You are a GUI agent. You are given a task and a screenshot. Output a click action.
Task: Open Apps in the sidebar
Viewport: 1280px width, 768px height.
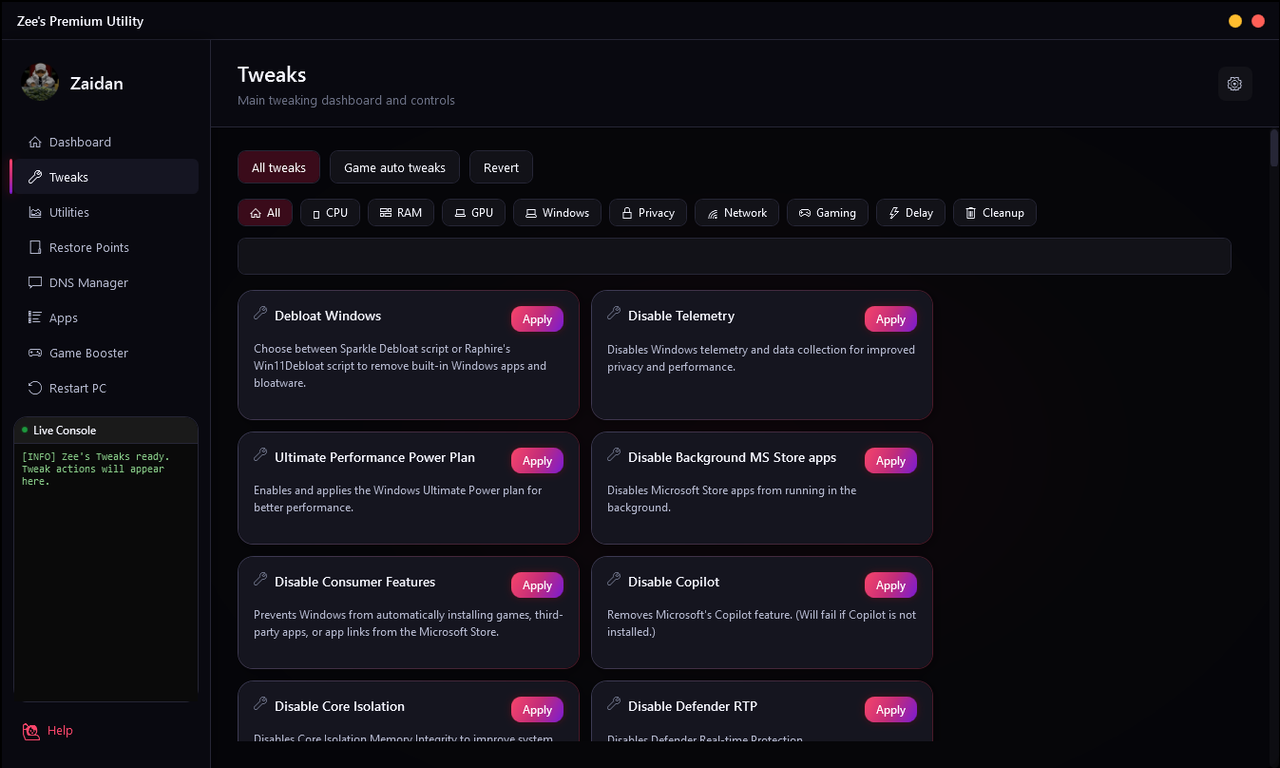pyautogui.click(x=104, y=317)
